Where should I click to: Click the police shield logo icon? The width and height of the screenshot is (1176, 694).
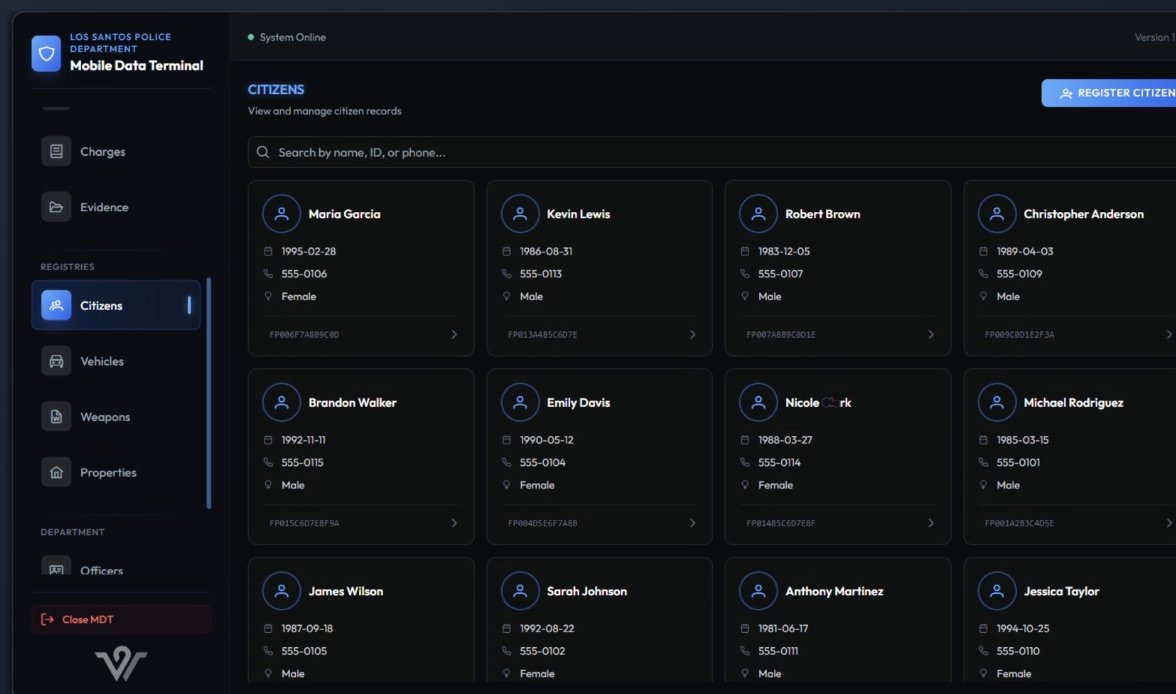[x=46, y=53]
